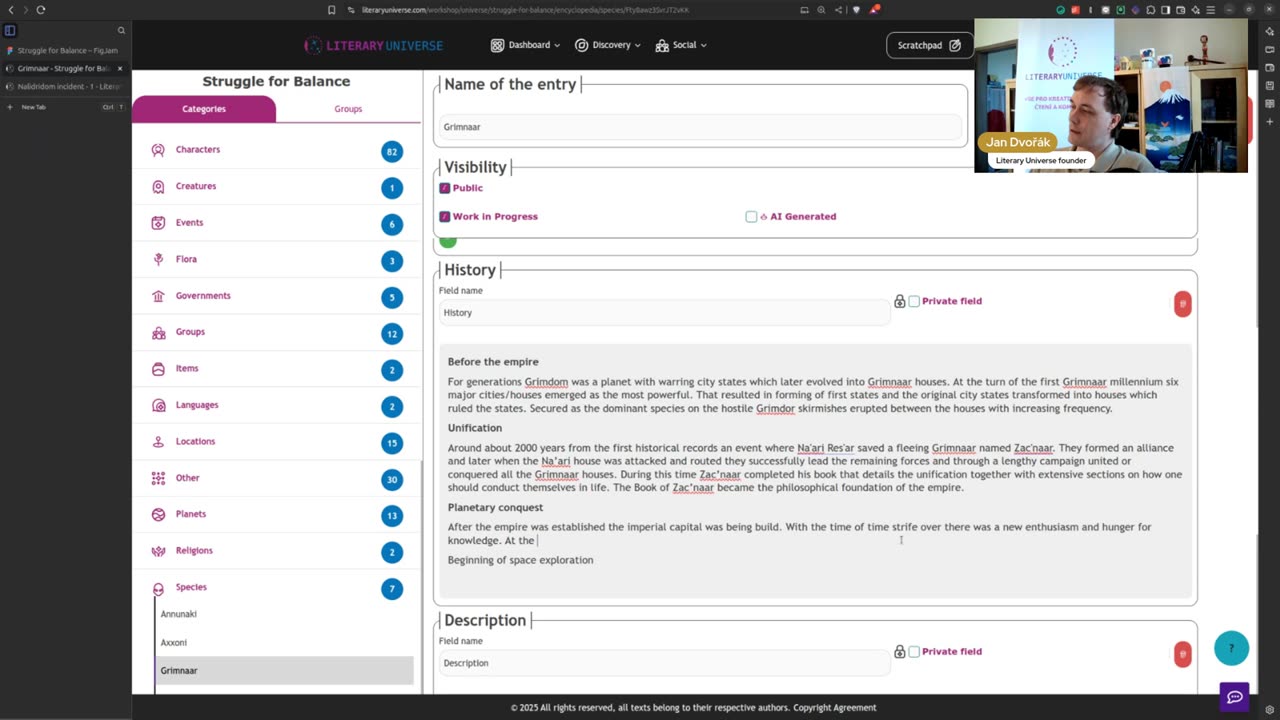
Task: Open the Discovery dropdown menu
Action: click(x=608, y=45)
